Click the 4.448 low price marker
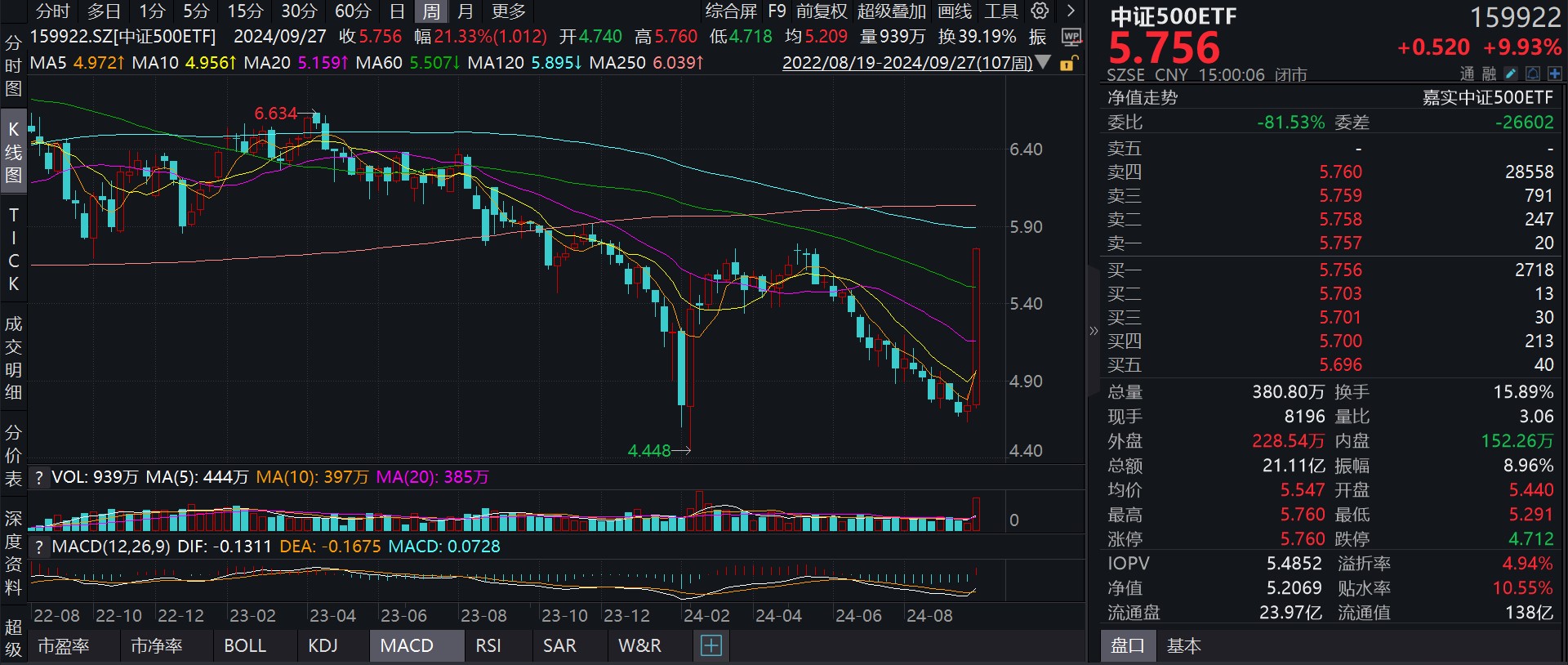The height and width of the screenshot is (665, 1568). (x=649, y=451)
